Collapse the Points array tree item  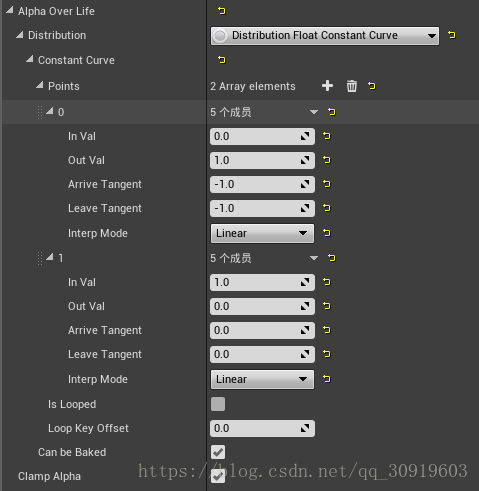pyautogui.click(x=40, y=85)
